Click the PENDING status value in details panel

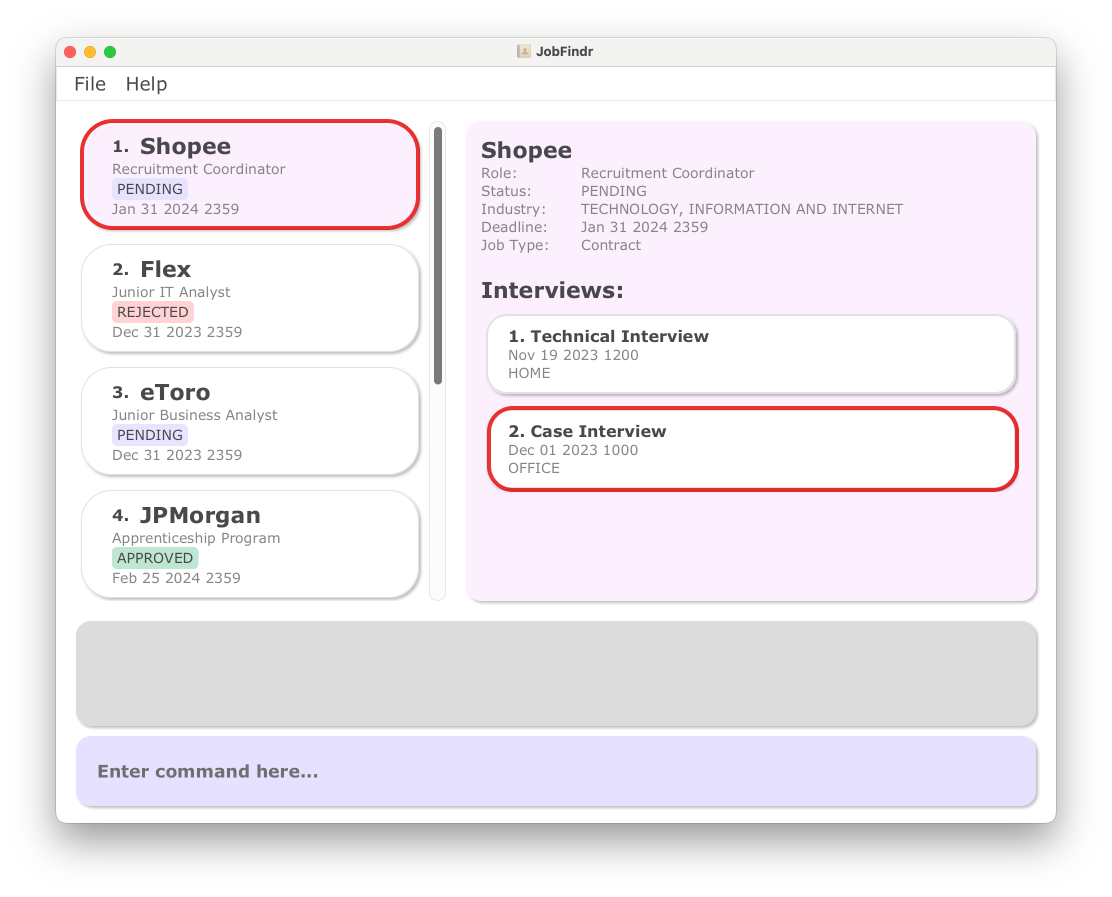click(613, 191)
